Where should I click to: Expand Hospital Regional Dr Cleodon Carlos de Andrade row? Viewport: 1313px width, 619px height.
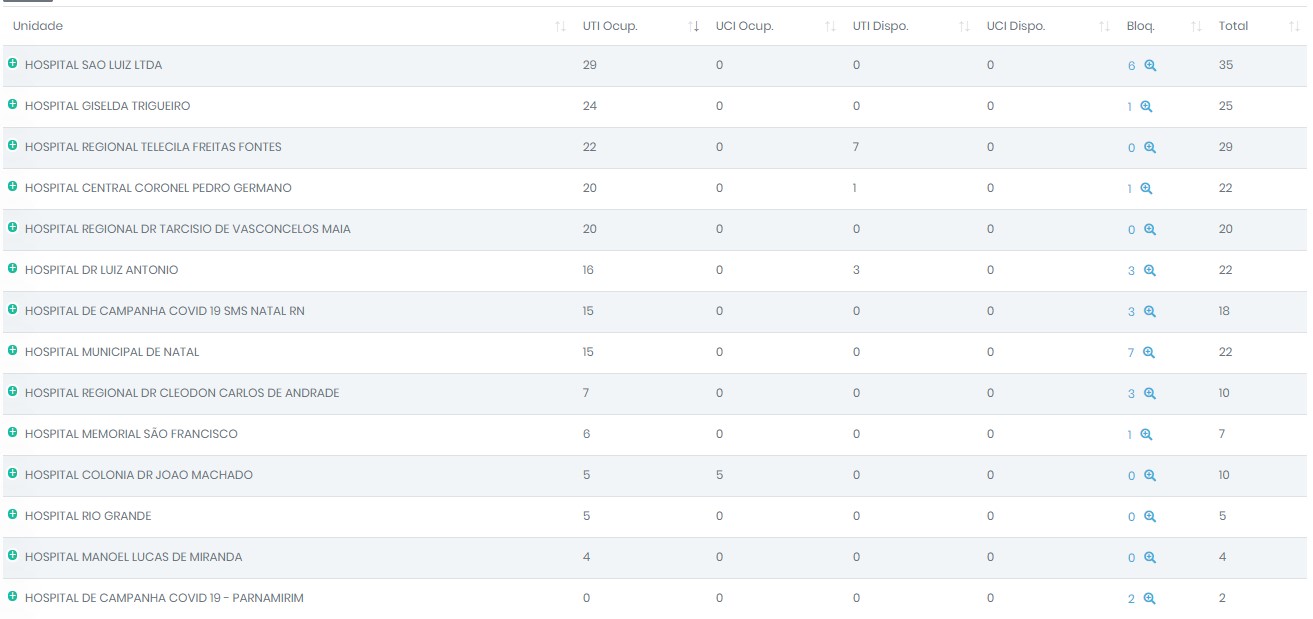click(13, 392)
